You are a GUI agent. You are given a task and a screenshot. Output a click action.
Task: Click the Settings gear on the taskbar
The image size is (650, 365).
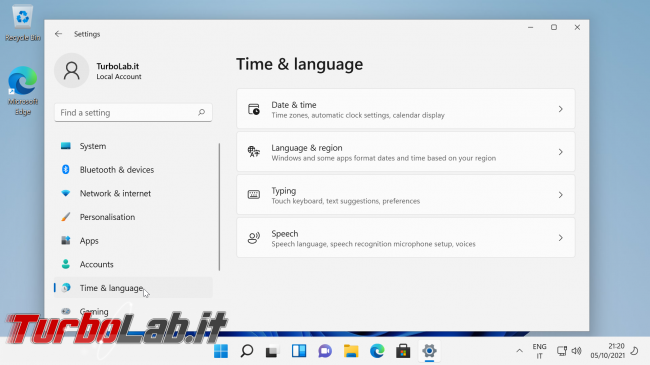click(429, 351)
